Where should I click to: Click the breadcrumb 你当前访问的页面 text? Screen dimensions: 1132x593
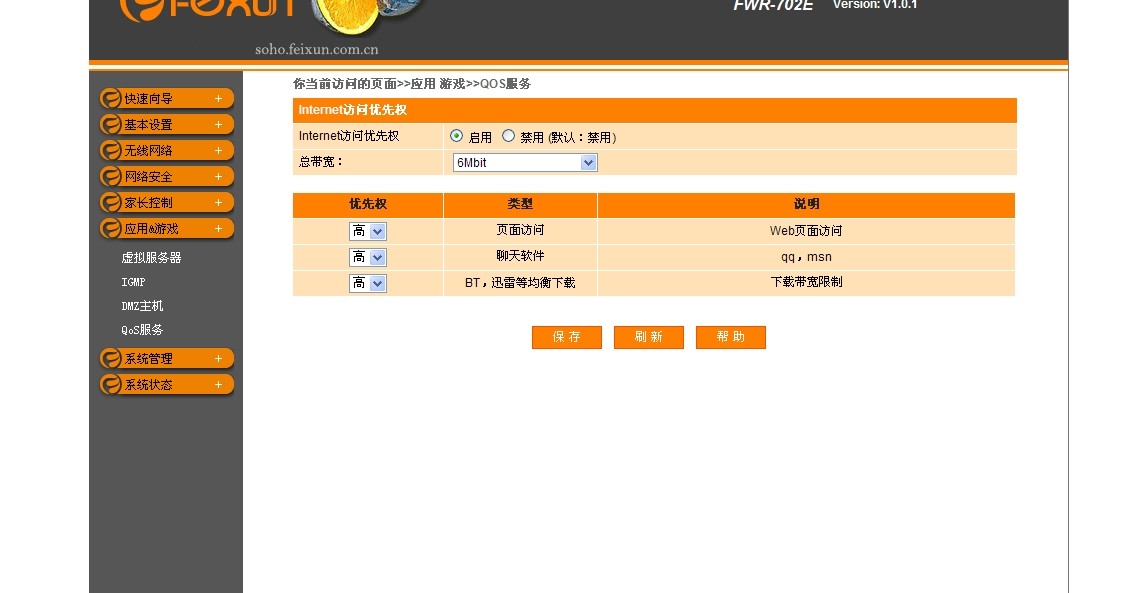tap(344, 84)
